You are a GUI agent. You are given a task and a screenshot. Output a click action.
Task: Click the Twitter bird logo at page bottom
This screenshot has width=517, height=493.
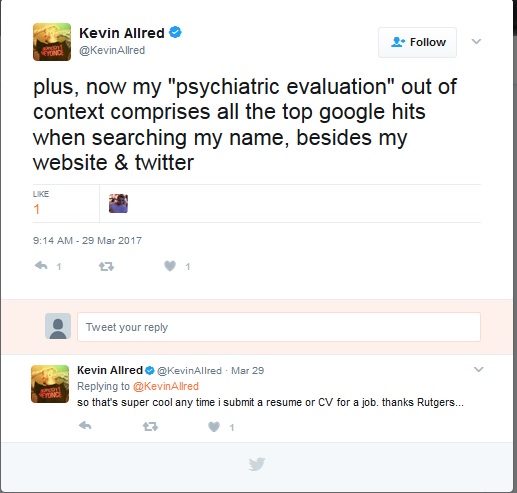(x=257, y=464)
